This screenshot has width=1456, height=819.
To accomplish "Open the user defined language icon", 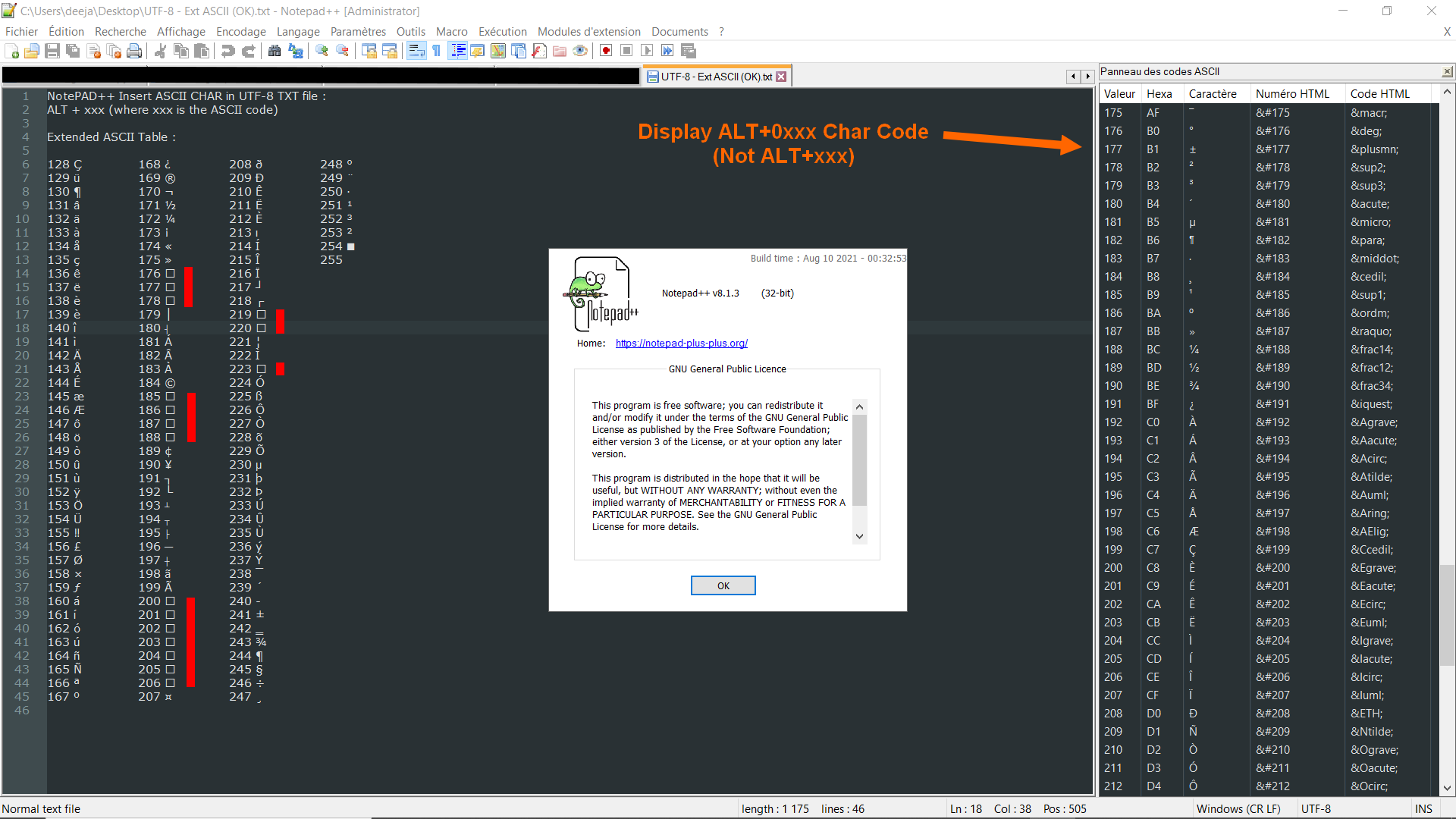I will coord(478,51).
